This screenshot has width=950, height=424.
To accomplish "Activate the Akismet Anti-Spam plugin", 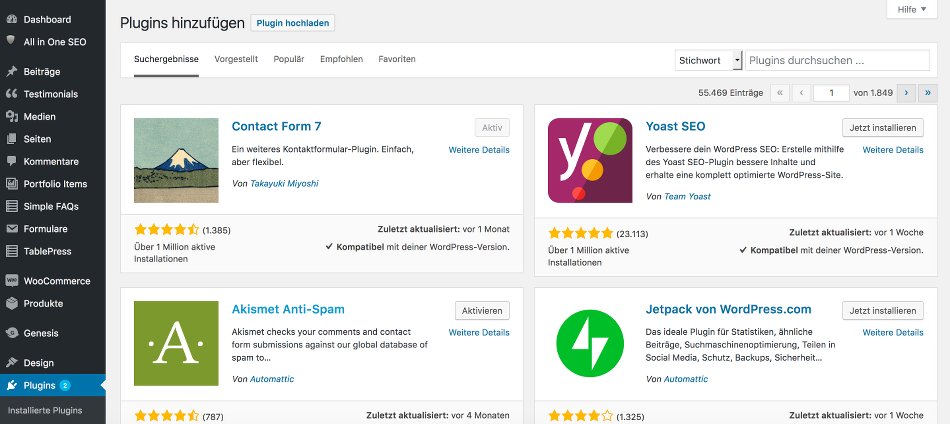I will click(482, 310).
